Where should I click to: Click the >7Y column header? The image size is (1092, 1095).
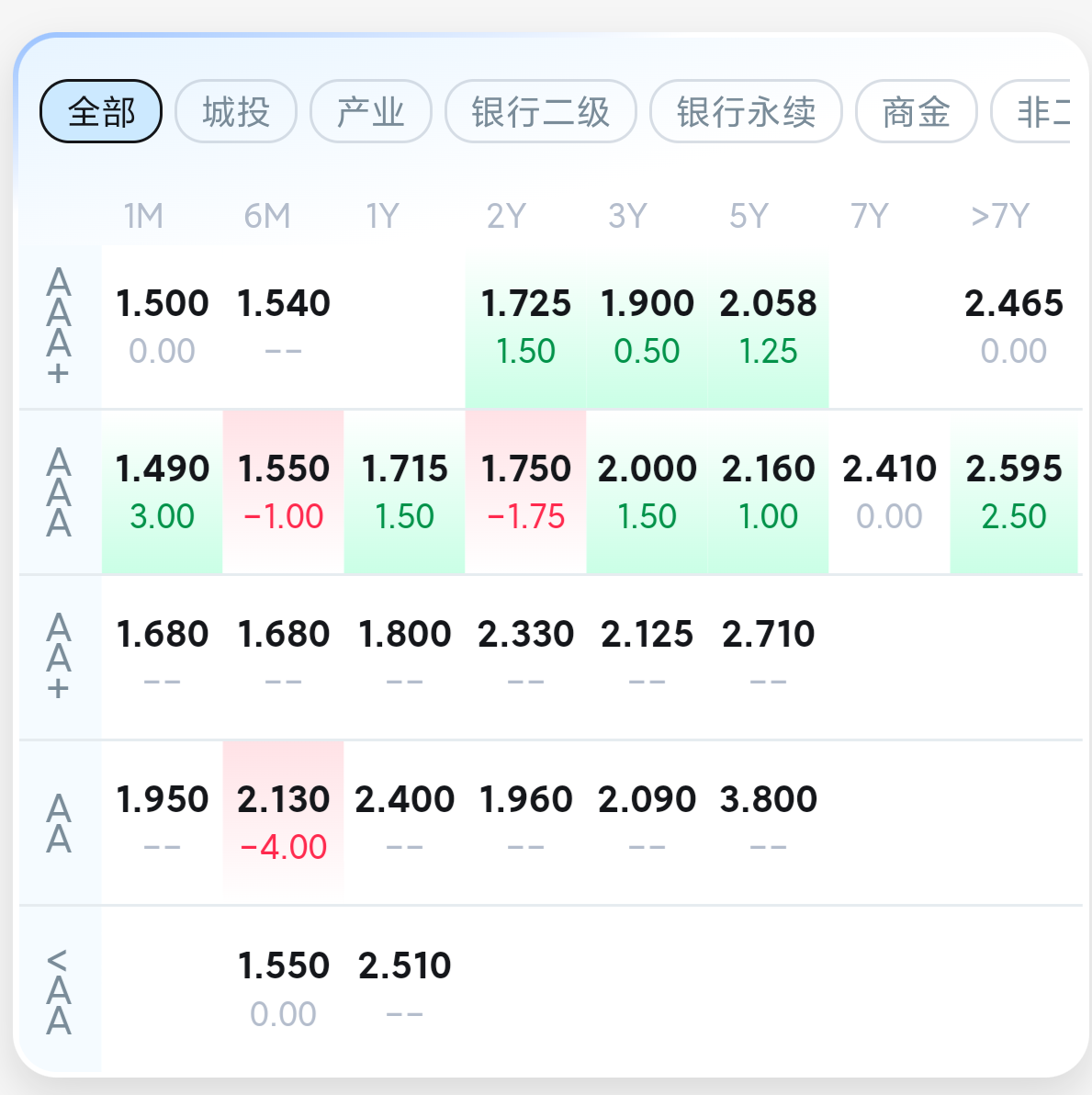(x=1000, y=217)
